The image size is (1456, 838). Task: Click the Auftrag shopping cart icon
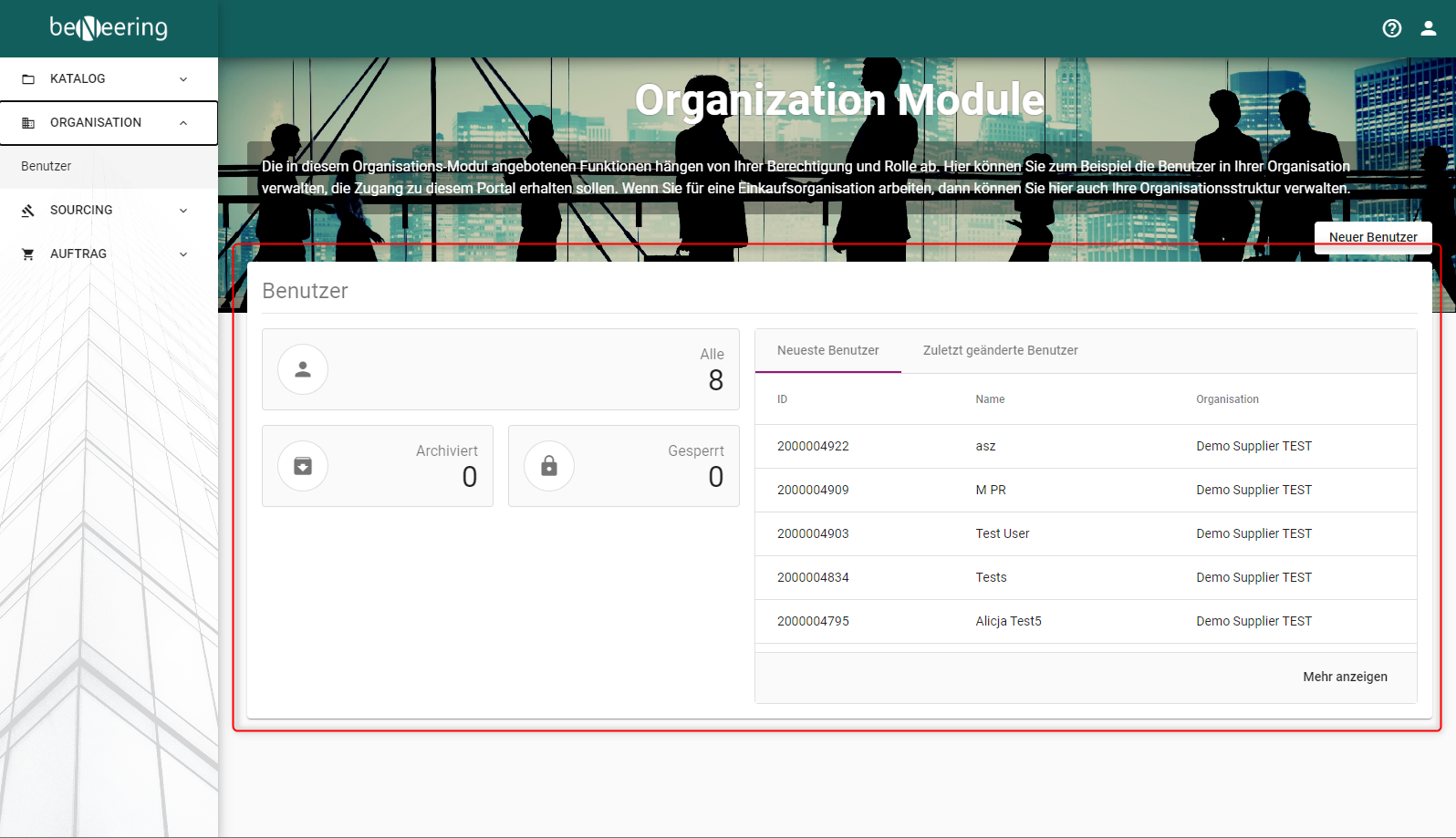point(28,254)
